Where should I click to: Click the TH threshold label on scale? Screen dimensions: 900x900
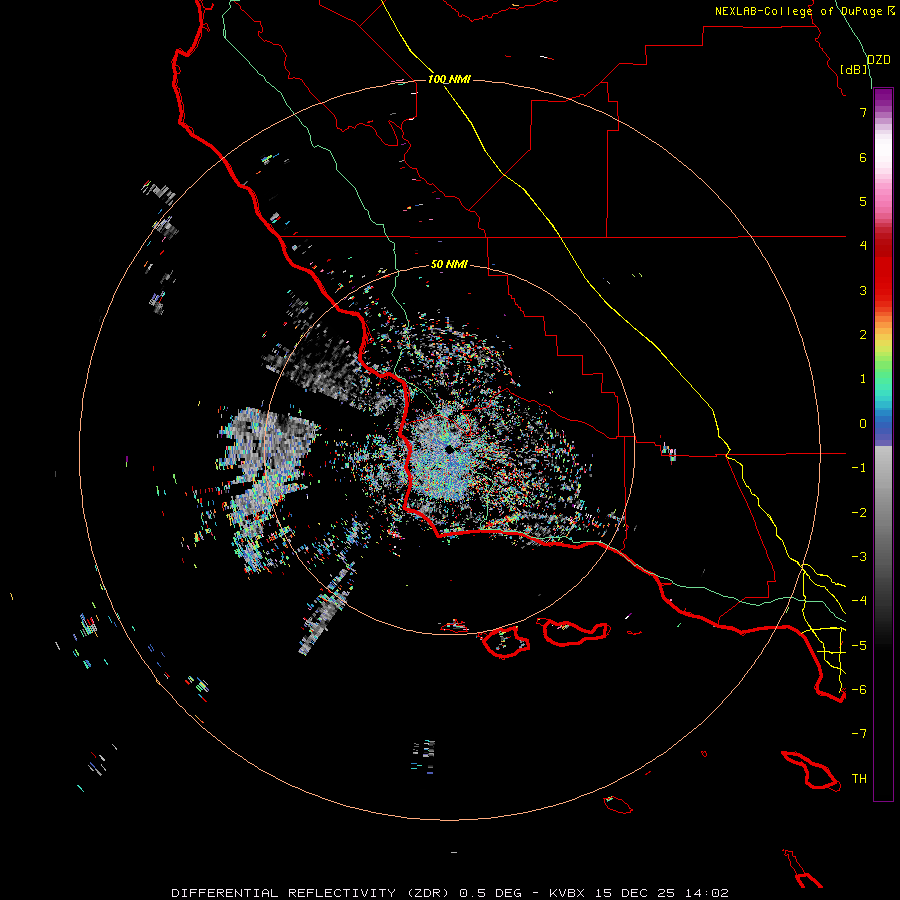point(859,779)
